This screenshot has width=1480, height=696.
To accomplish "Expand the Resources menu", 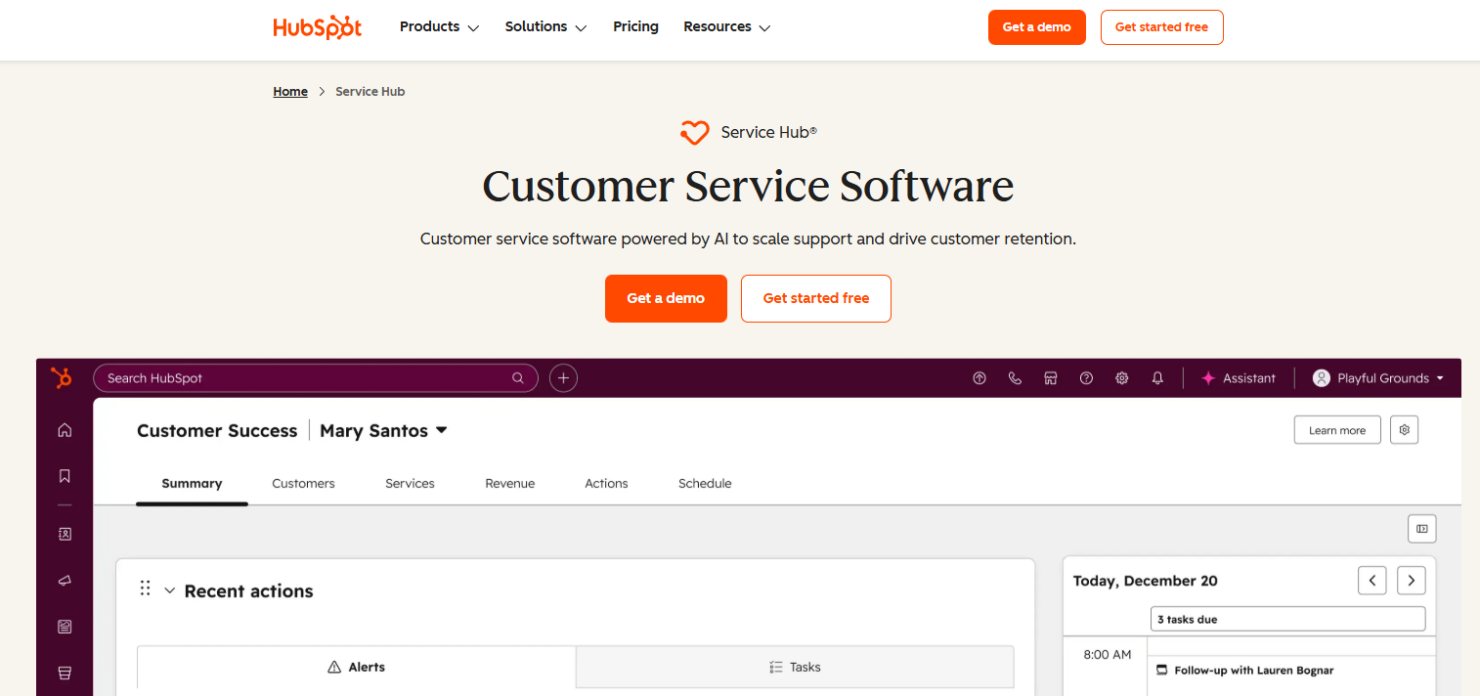I will [x=727, y=27].
